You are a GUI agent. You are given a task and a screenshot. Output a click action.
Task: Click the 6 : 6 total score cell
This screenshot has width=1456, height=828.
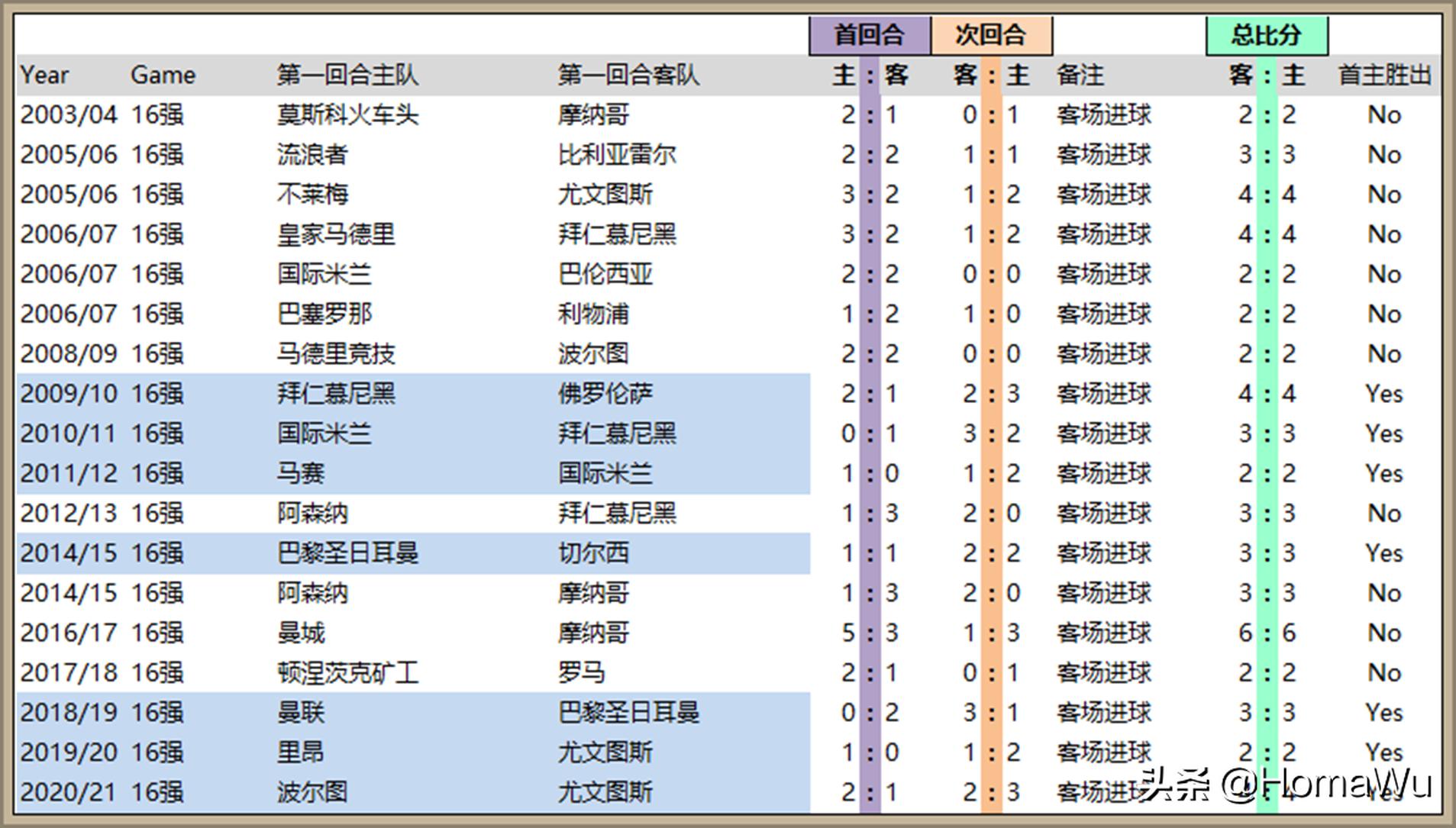click(x=1266, y=632)
